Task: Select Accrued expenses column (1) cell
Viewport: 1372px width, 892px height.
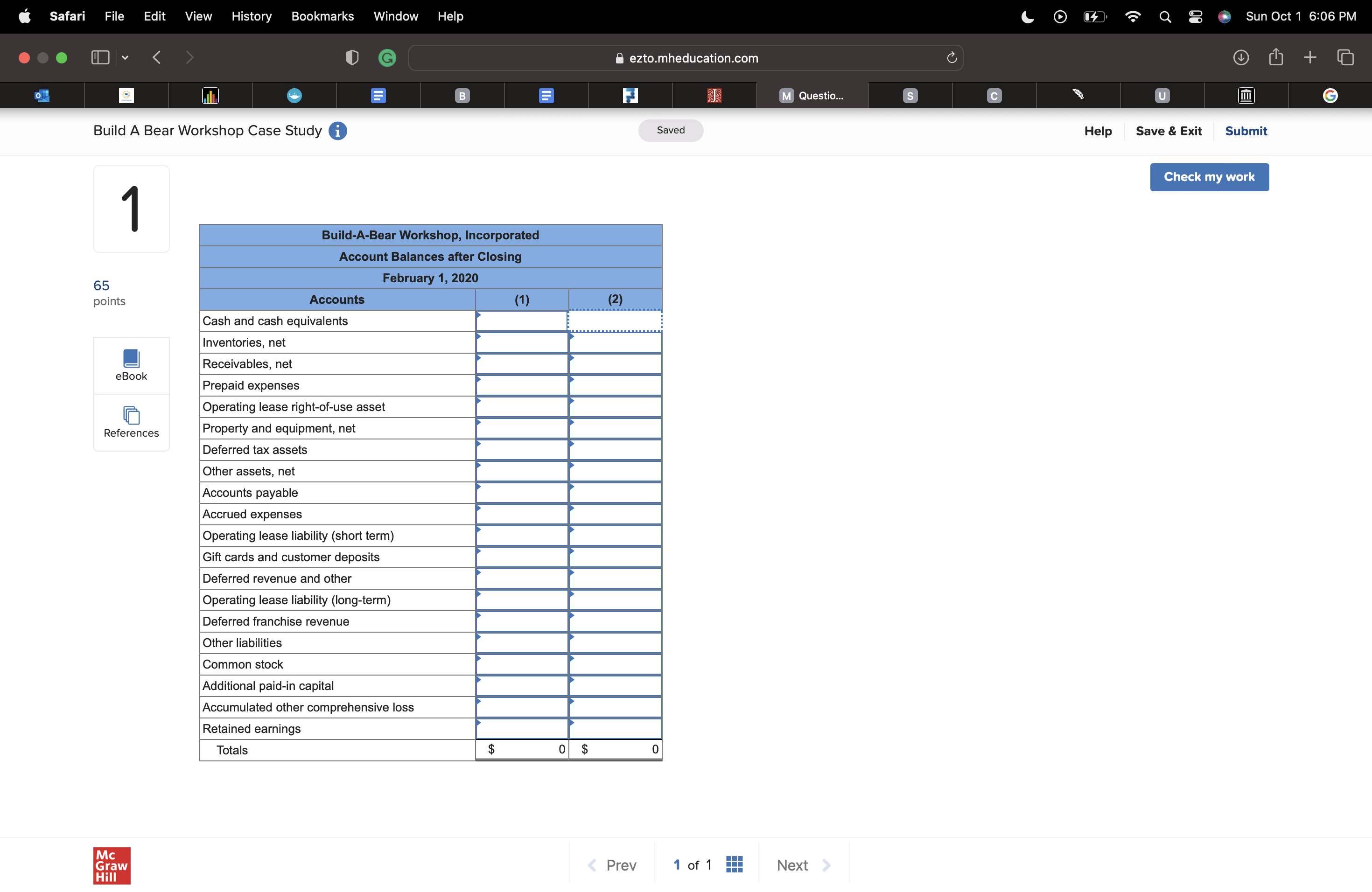Action: point(522,514)
